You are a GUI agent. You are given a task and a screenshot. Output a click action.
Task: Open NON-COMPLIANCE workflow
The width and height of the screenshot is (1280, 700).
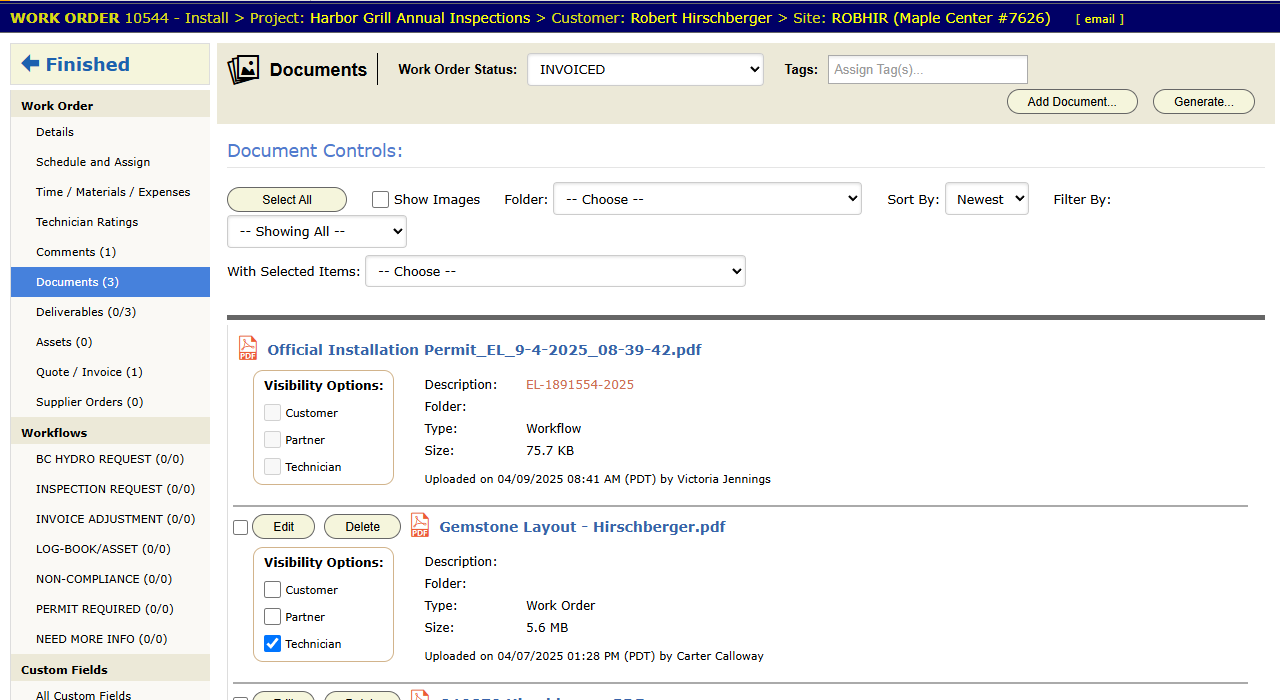(110, 579)
